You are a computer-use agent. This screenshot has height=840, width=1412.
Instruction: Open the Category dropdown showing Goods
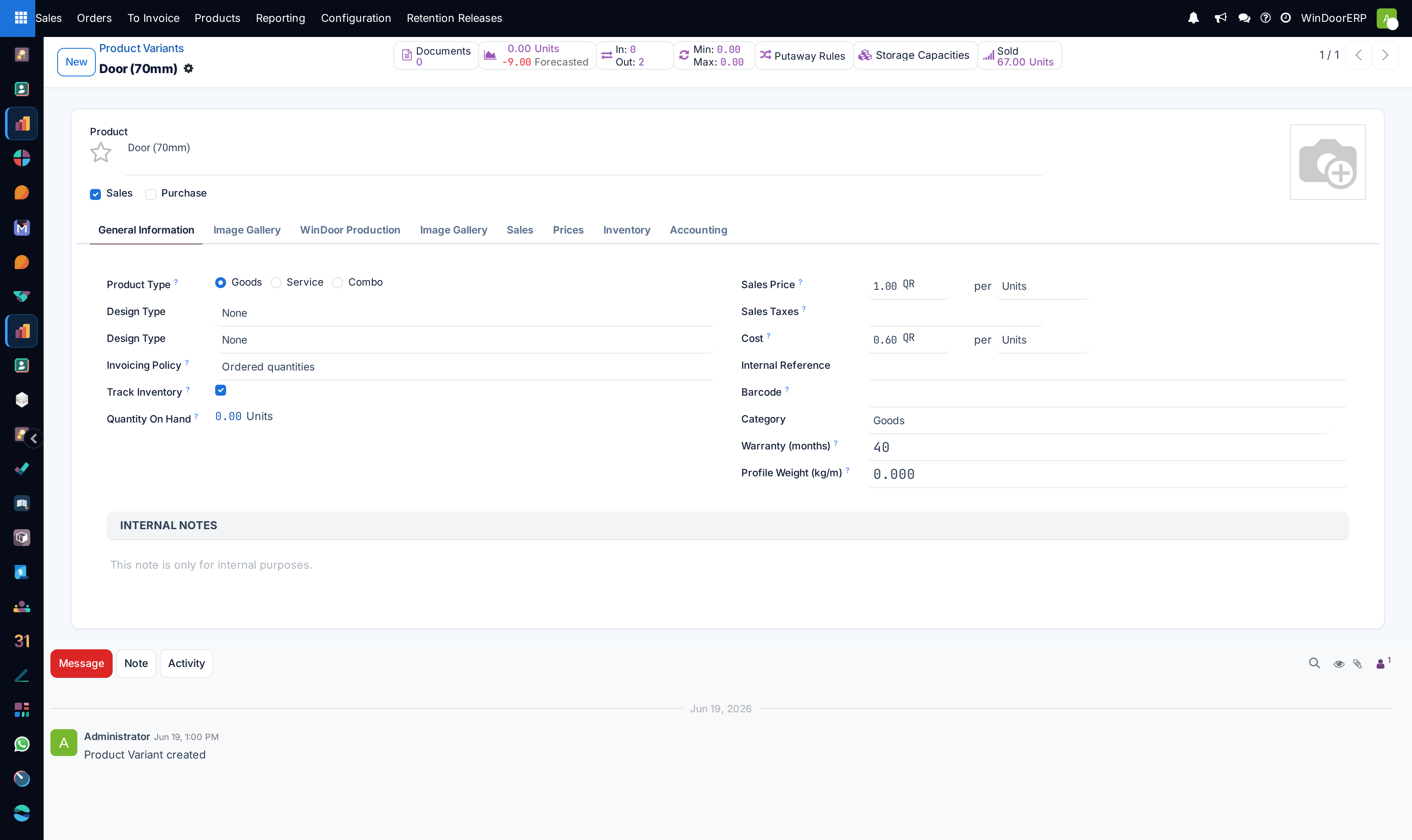click(1098, 420)
